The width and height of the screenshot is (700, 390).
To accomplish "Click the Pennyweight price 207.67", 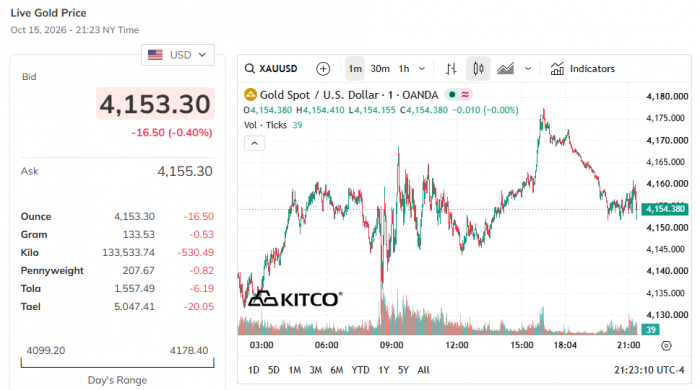I will [139, 270].
